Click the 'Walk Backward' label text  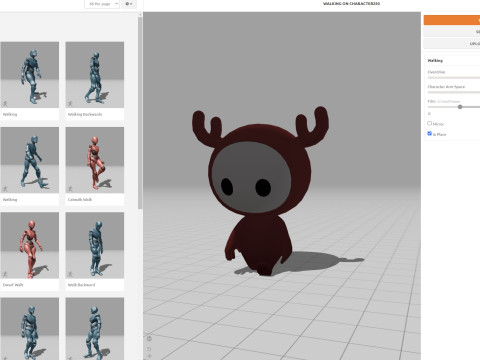(x=82, y=285)
